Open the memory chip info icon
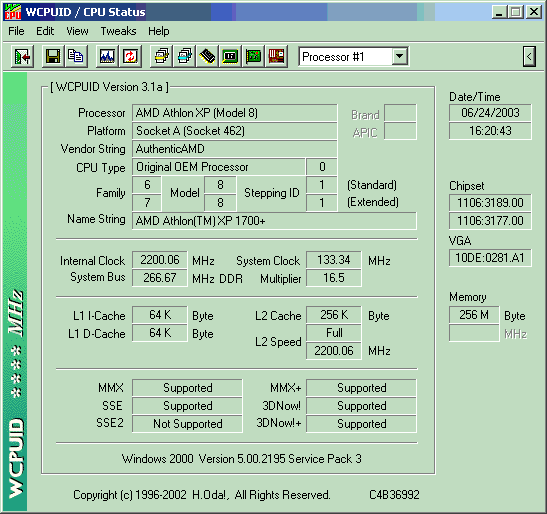This screenshot has height=514, width=547. click(x=208, y=56)
